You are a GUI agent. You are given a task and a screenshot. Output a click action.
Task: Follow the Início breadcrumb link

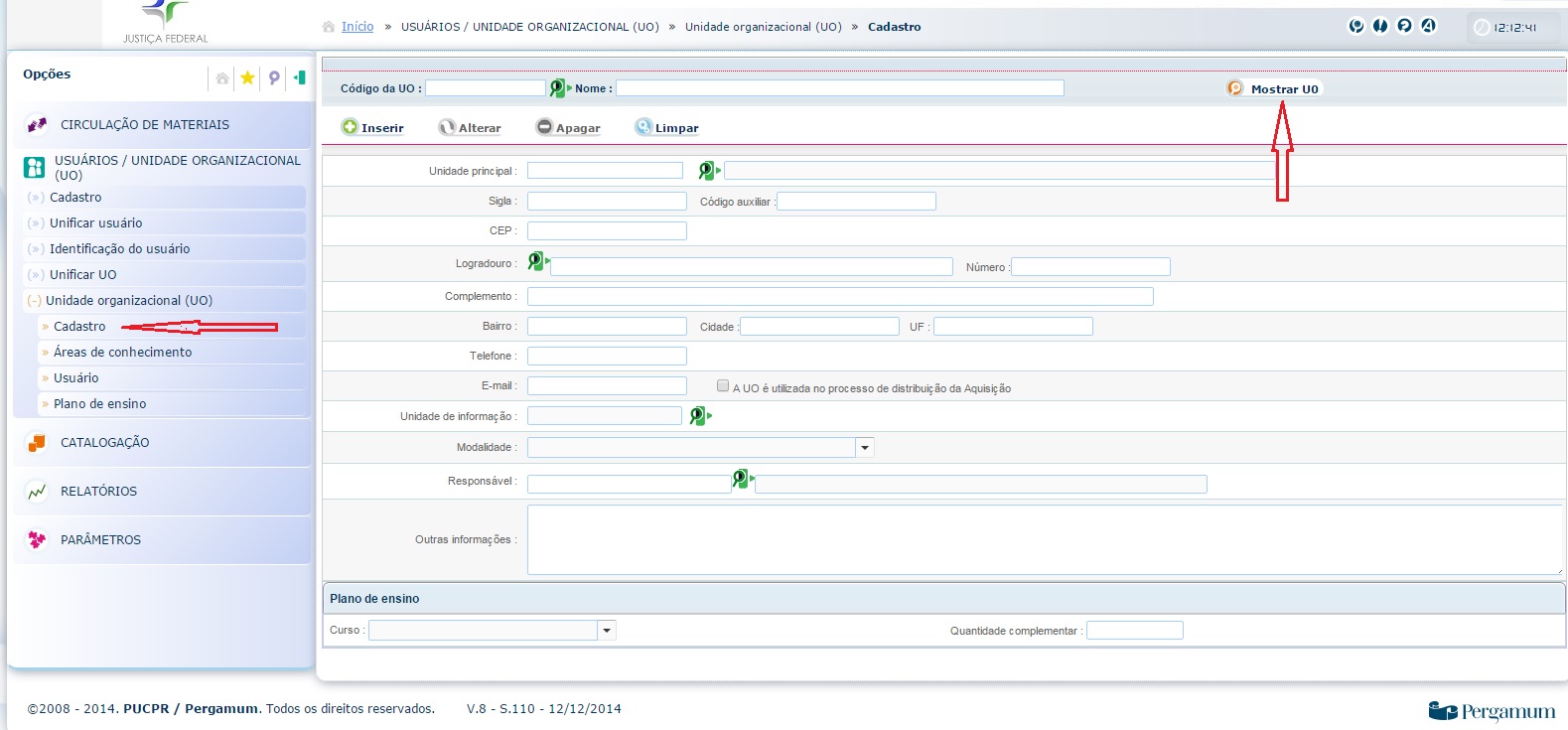(357, 27)
